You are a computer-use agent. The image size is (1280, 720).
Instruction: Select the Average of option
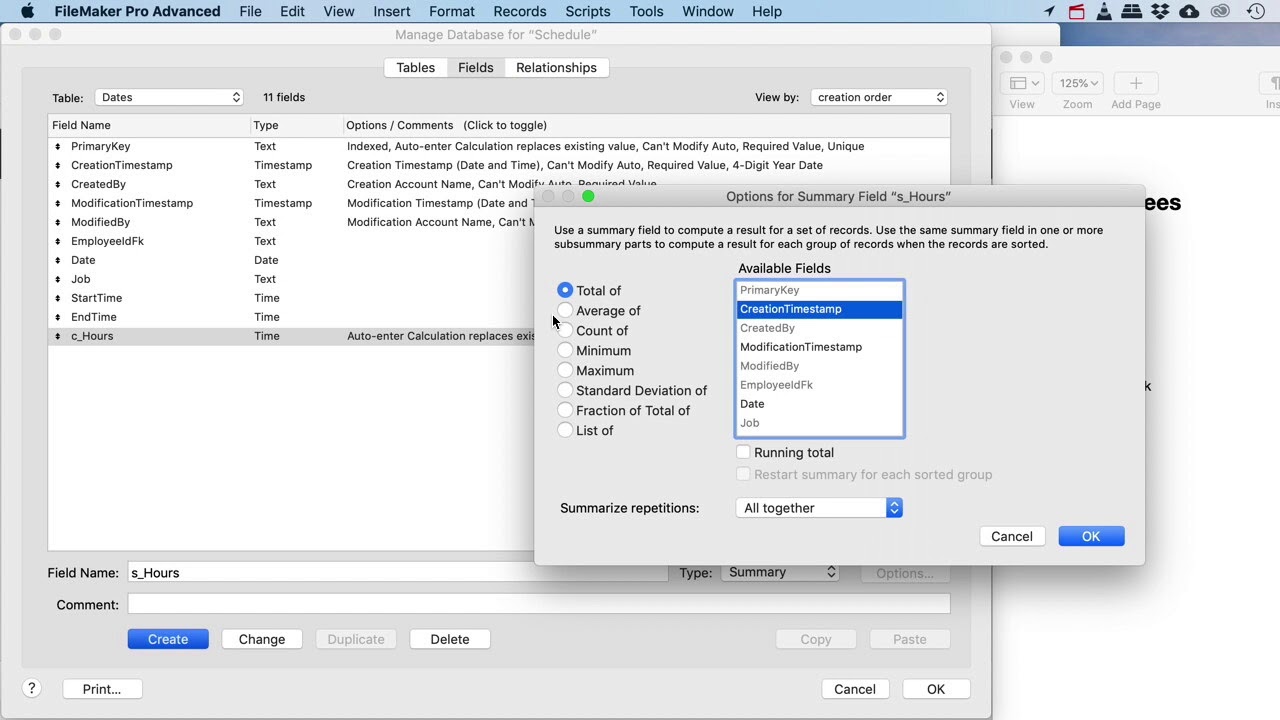565,310
